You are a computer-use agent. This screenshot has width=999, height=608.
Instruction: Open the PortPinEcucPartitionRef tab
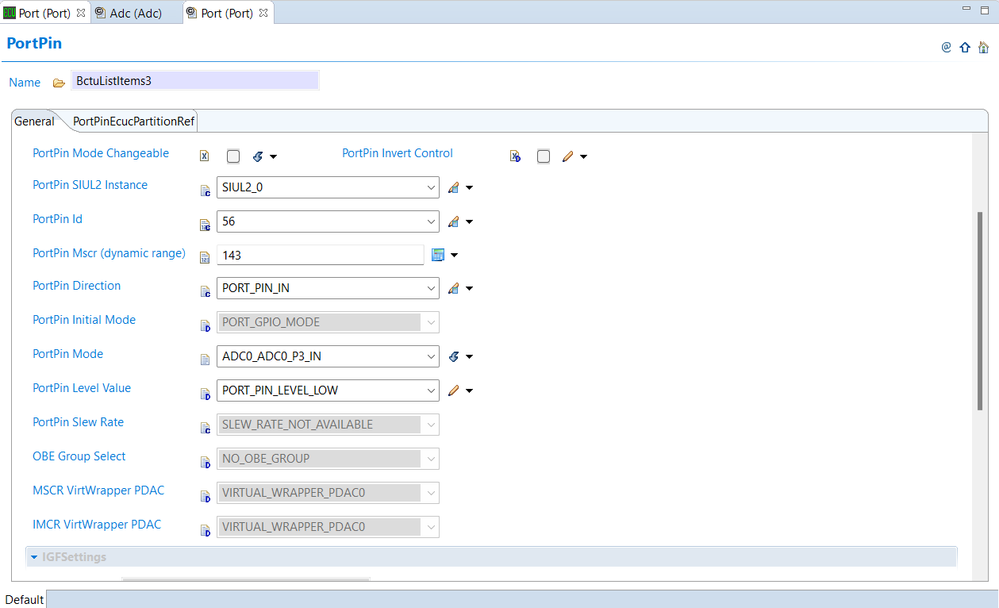(x=133, y=121)
